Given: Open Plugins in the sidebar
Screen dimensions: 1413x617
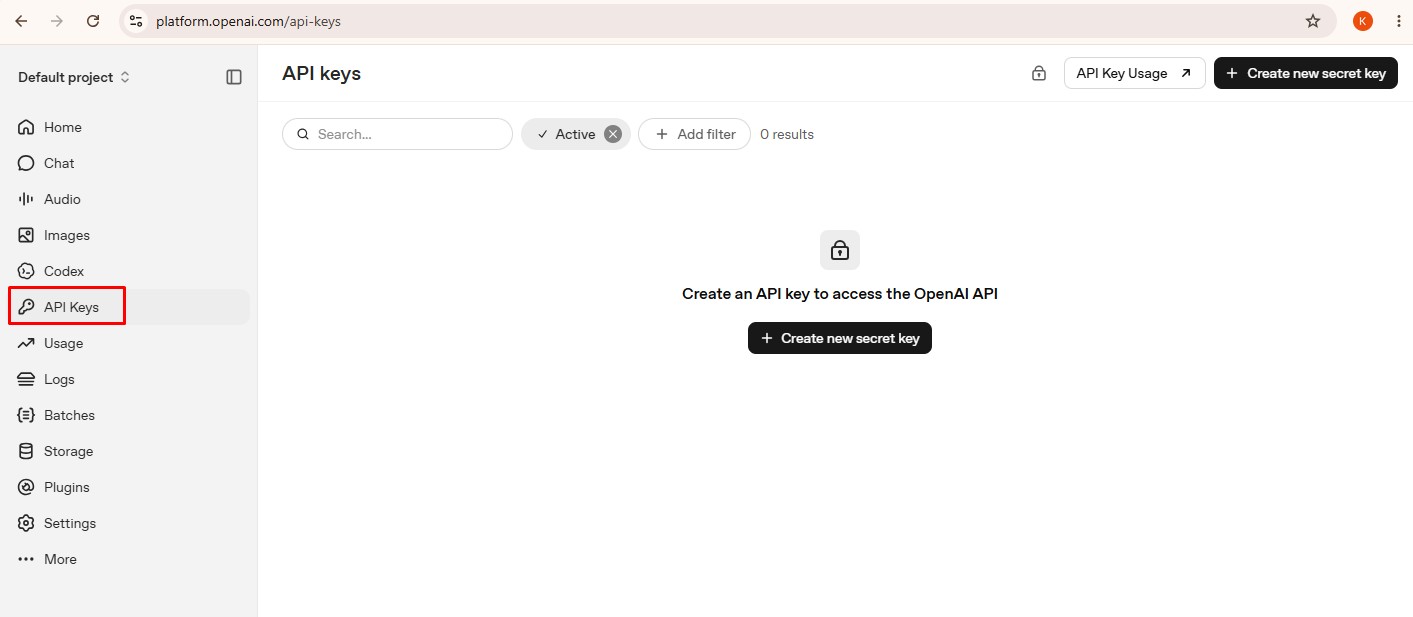Looking at the screenshot, I should point(128,487).
